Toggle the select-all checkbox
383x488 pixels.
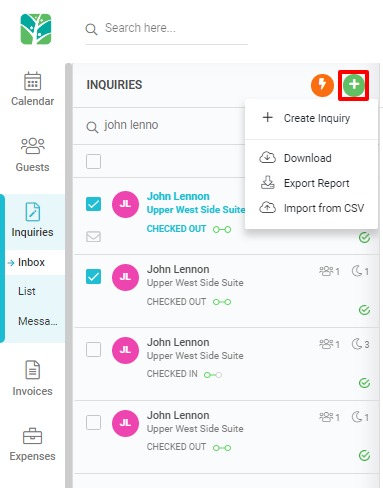coord(93,162)
